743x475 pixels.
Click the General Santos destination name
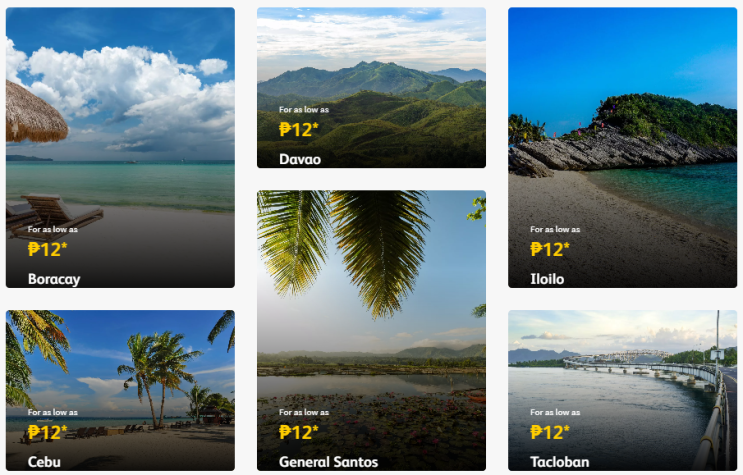(328, 462)
